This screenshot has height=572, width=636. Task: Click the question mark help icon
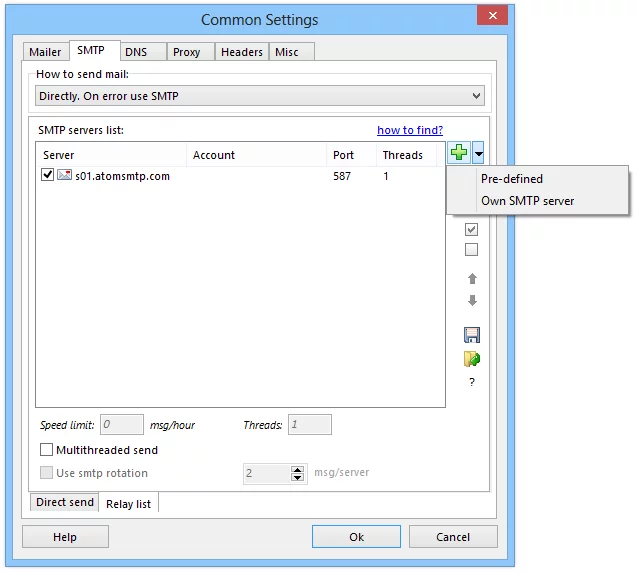[472, 382]
